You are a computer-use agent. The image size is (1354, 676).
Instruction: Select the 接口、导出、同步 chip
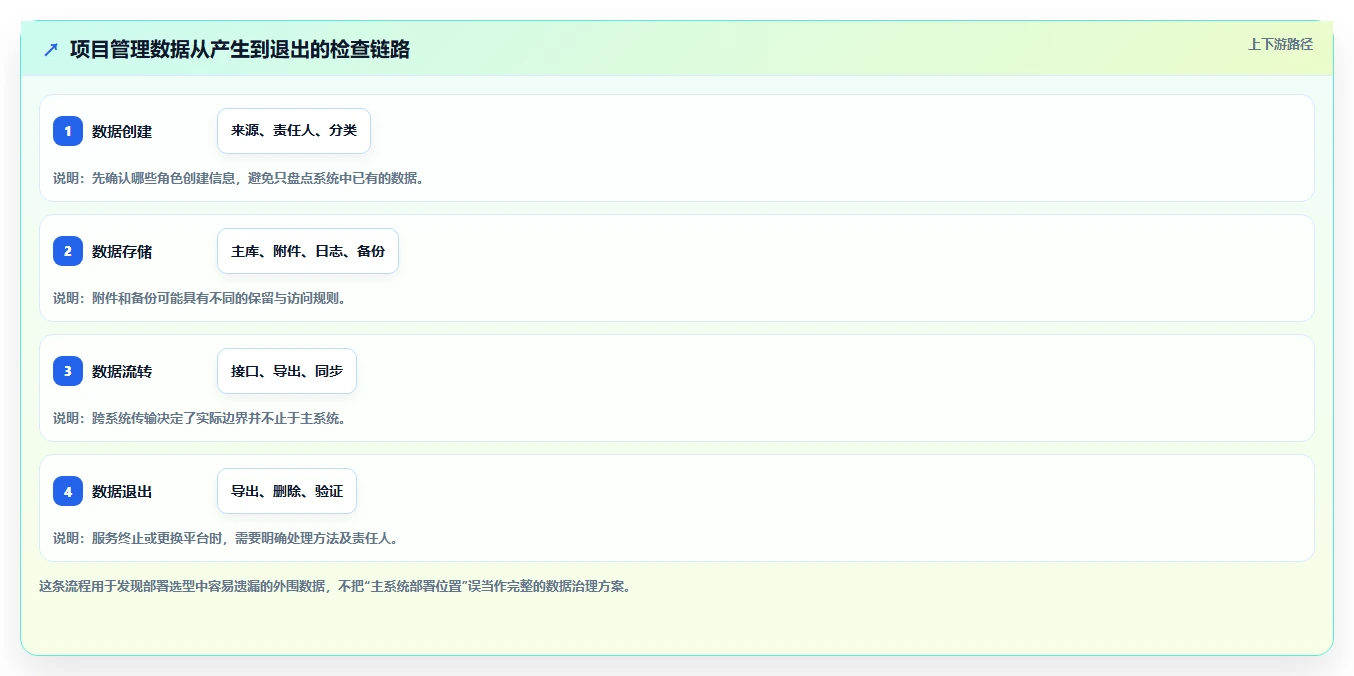pos(287,371)
